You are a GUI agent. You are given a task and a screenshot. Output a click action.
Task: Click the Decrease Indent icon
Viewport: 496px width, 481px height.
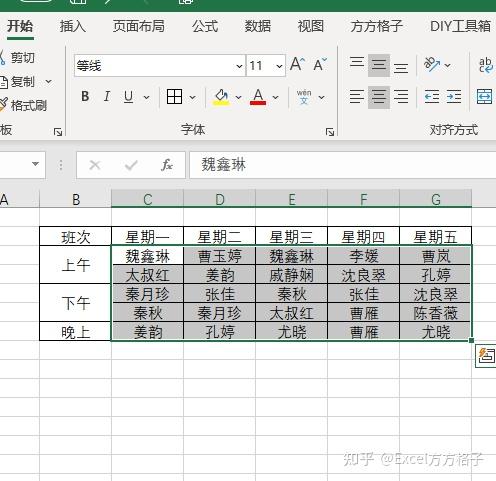(432, 97)
